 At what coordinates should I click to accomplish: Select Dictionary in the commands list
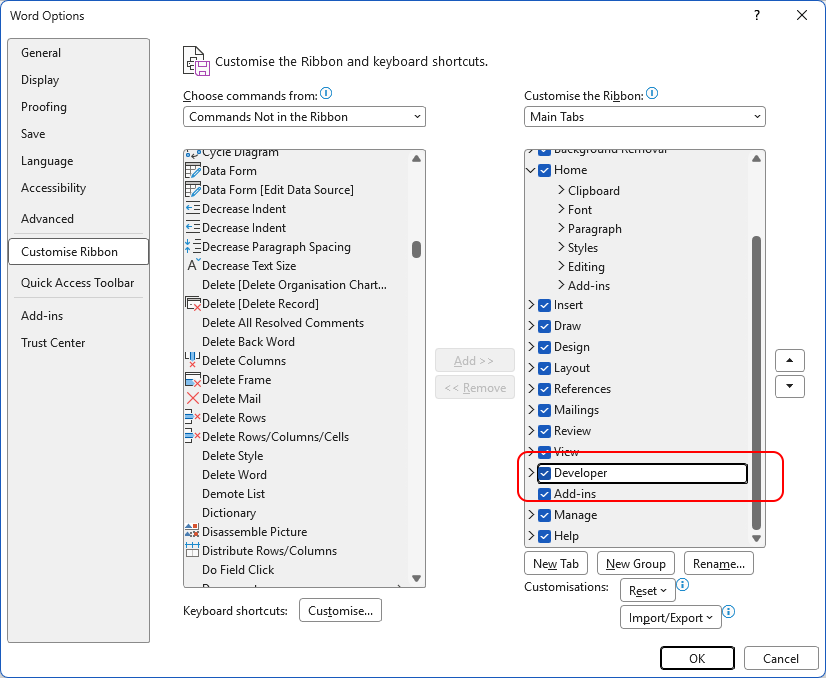point(229,513)
